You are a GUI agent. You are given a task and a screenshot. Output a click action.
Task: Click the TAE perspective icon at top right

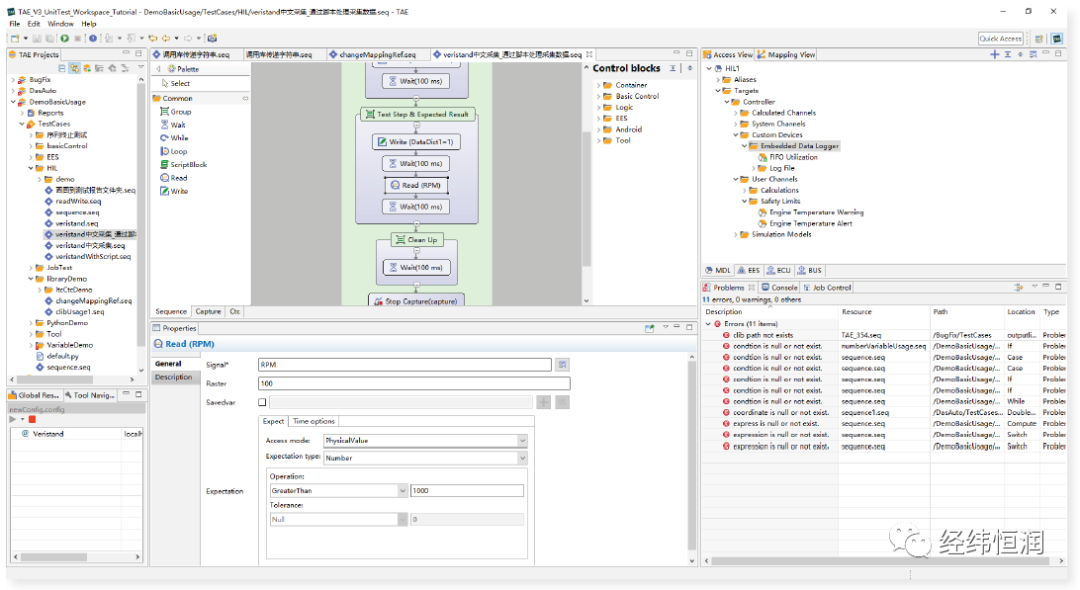tap(1057, 39)
